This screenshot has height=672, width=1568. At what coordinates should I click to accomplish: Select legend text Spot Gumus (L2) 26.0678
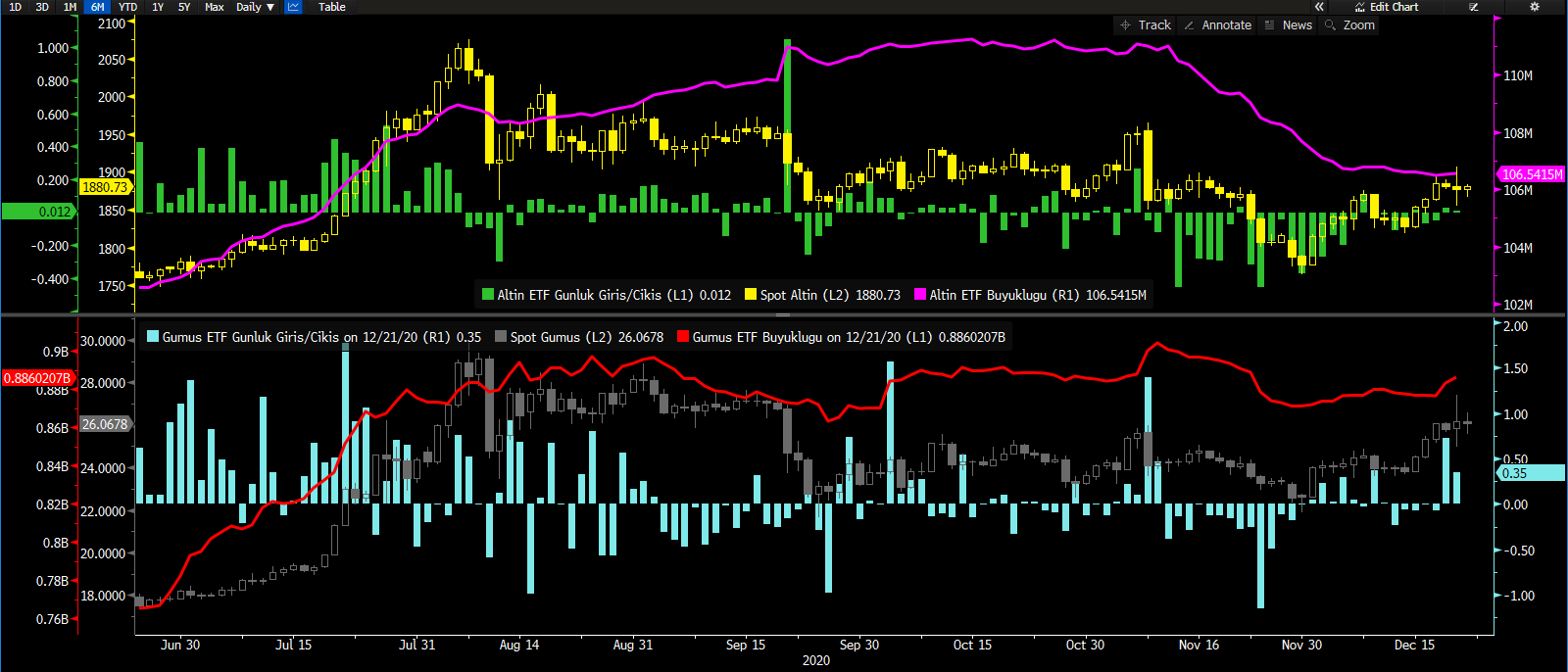pos(587,337)
